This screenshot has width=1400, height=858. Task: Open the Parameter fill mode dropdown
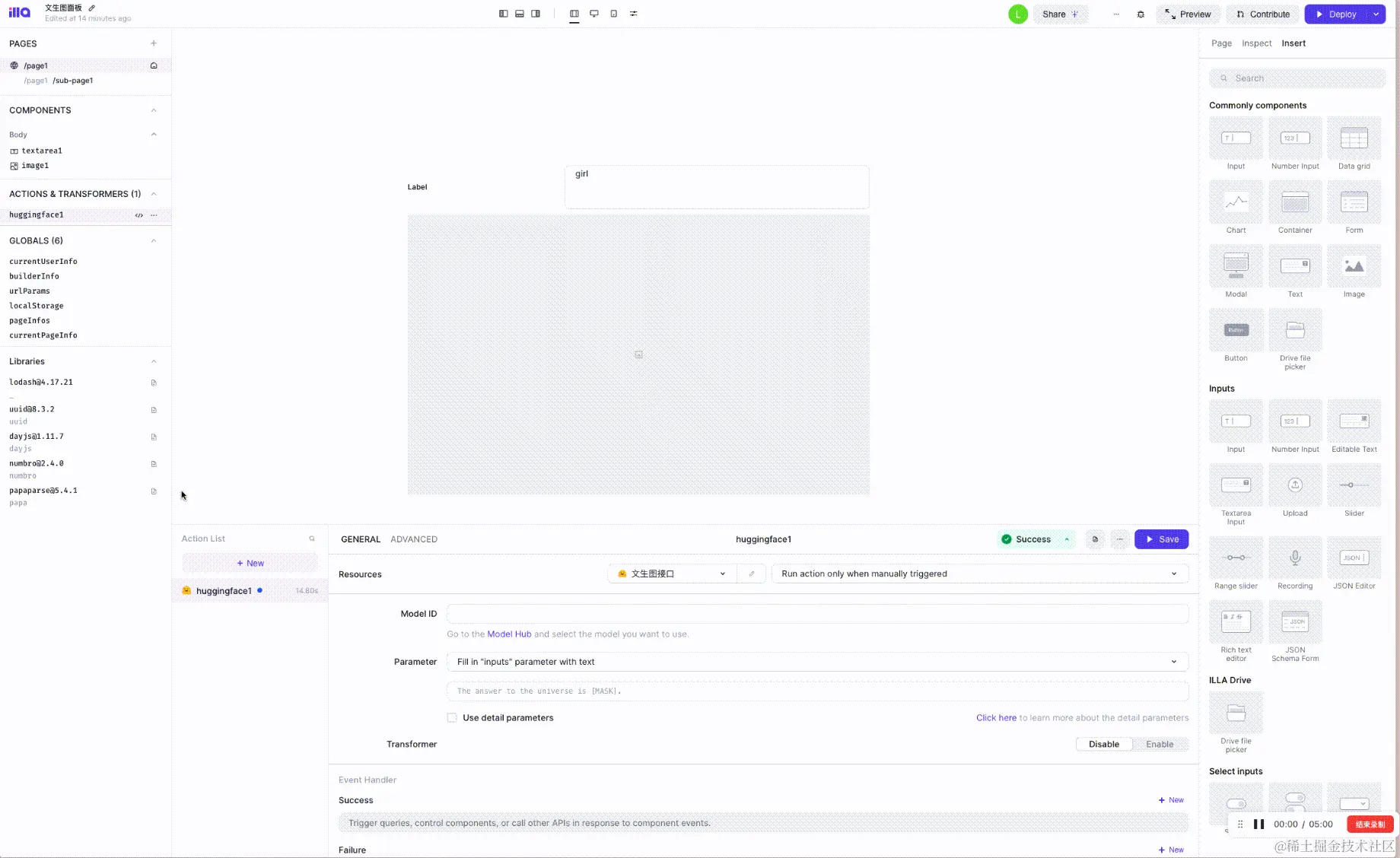[x=817, y=662]
